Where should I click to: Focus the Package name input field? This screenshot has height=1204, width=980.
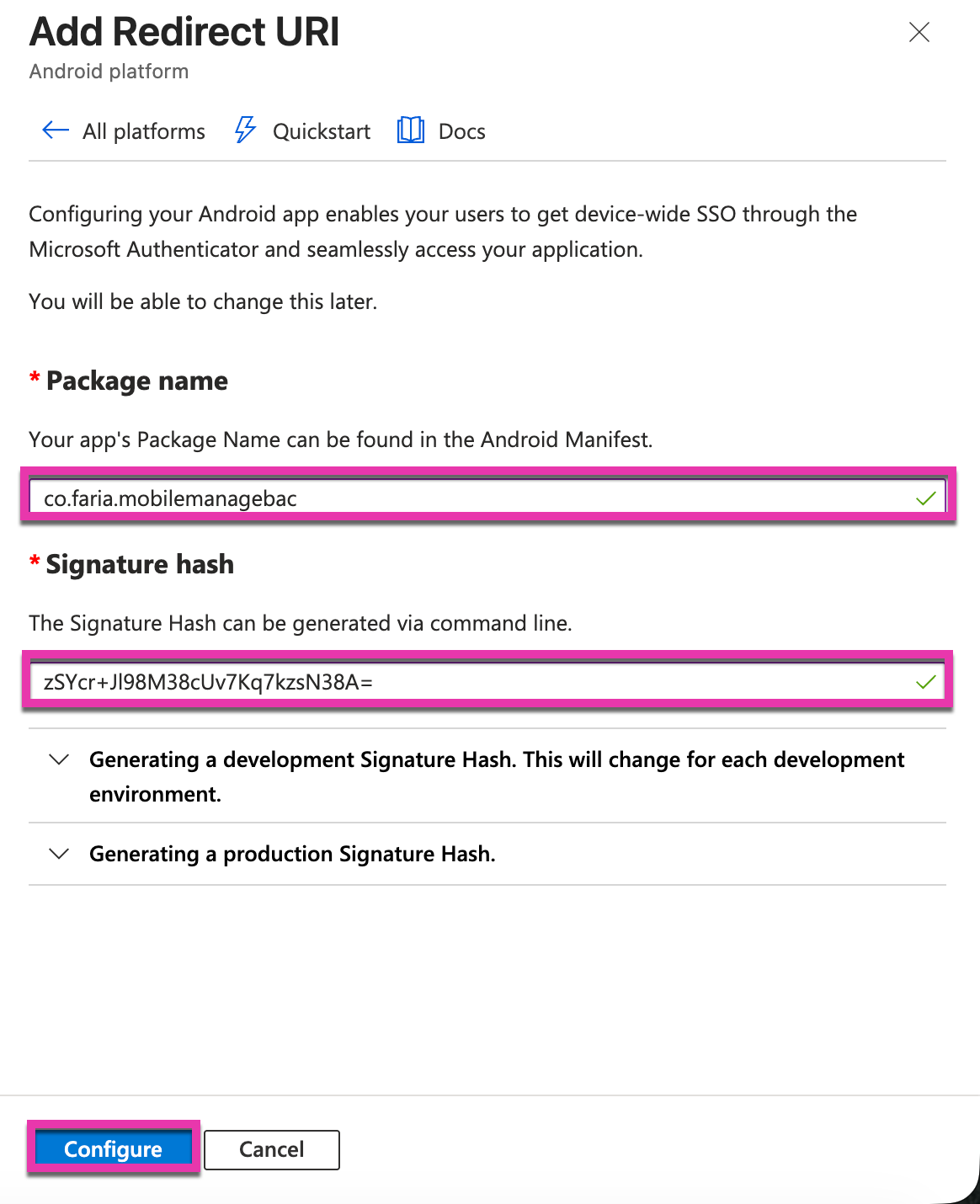pyautogui.click(x=487, y=498)
